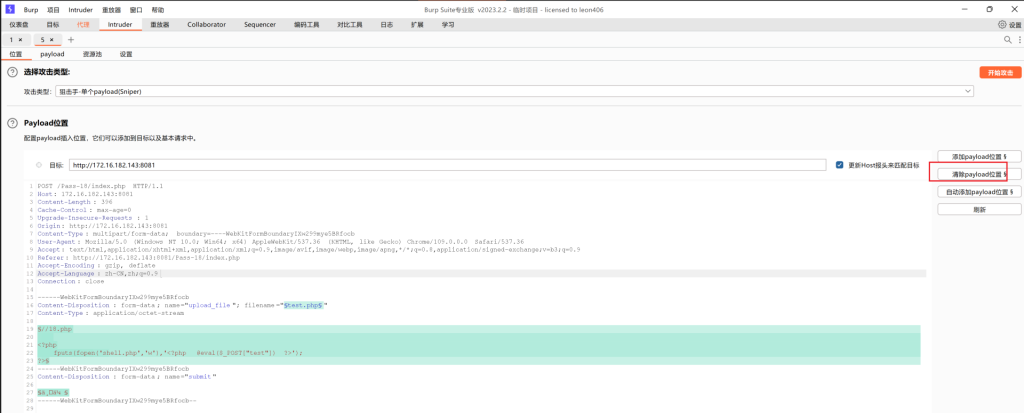This screenshot has width=1024, height=413.
Task: Switch to the 代理 tab
Action: click(83, 25)
